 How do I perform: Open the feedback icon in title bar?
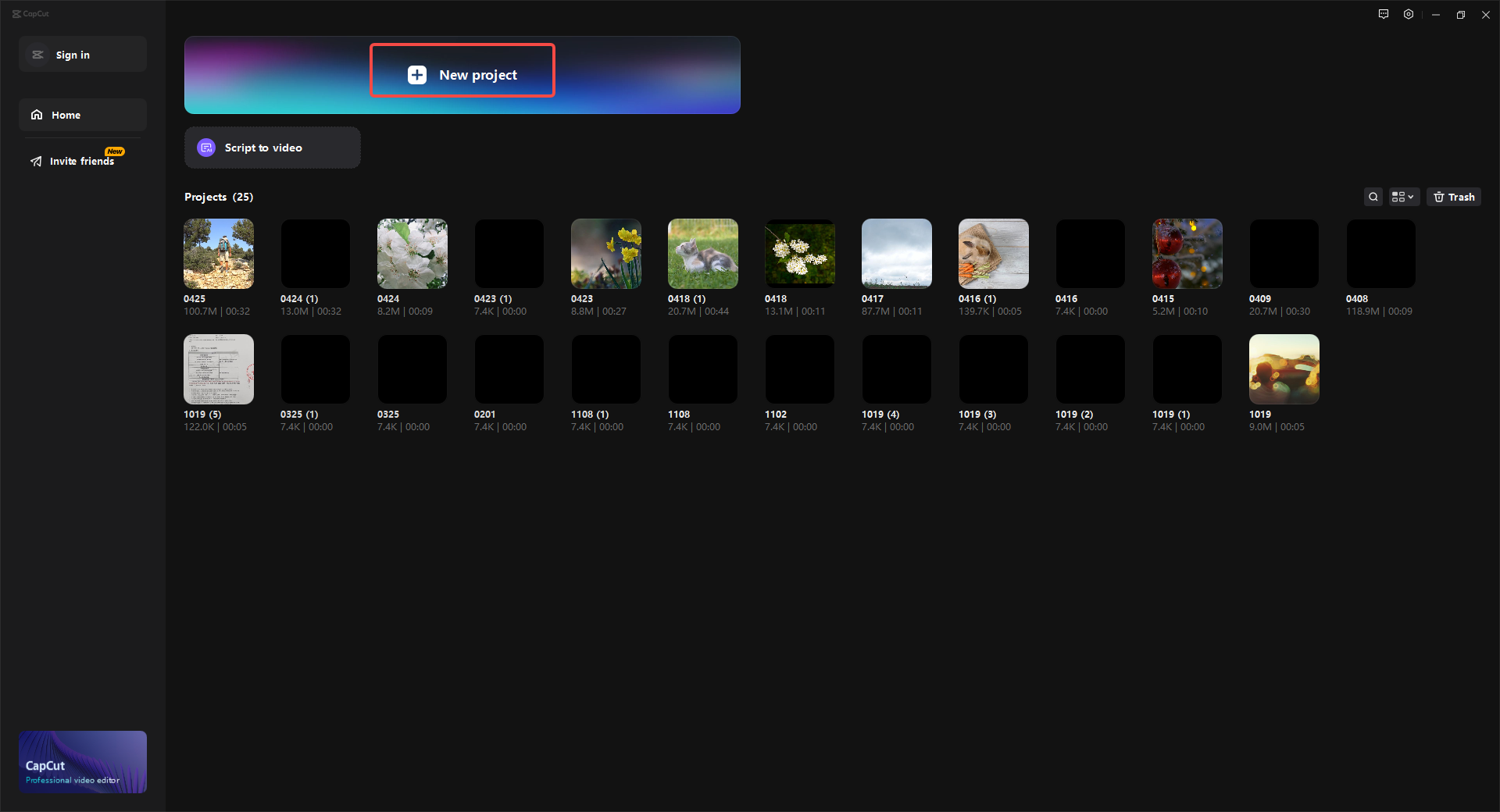(x=1384, y=14)
